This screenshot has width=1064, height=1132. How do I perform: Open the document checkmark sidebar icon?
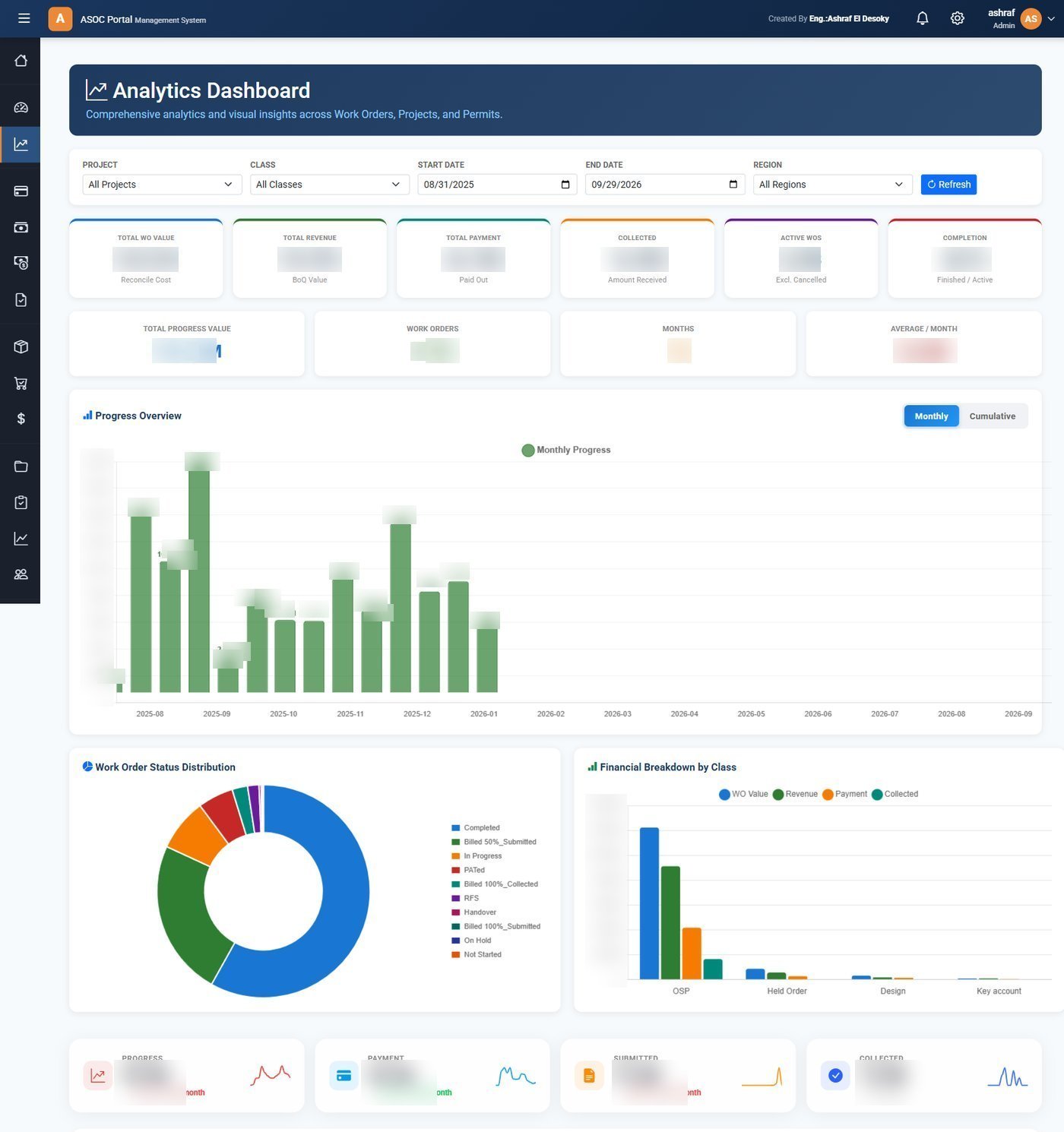coord(21,300)
